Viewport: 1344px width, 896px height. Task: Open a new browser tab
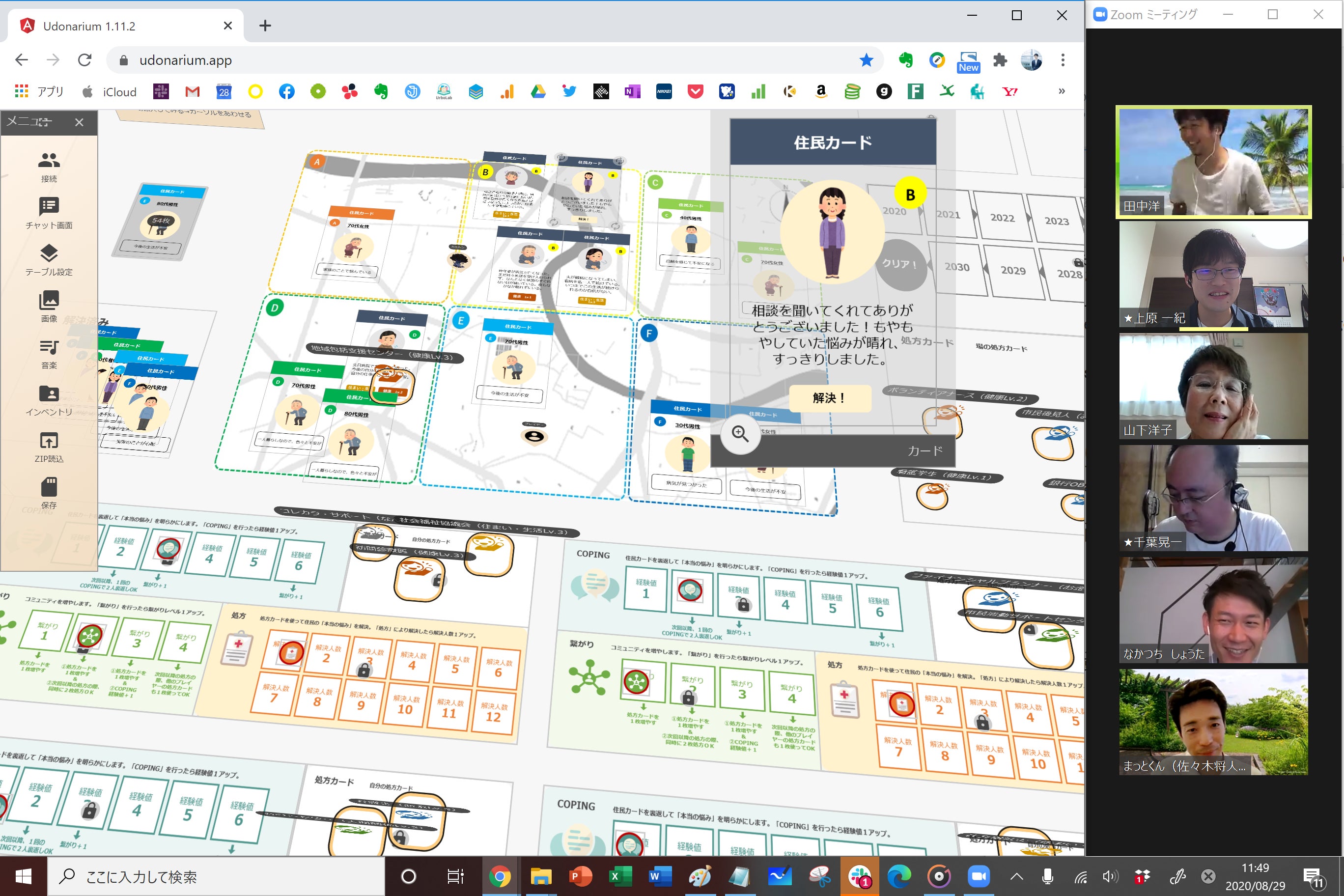pos(265,26)
